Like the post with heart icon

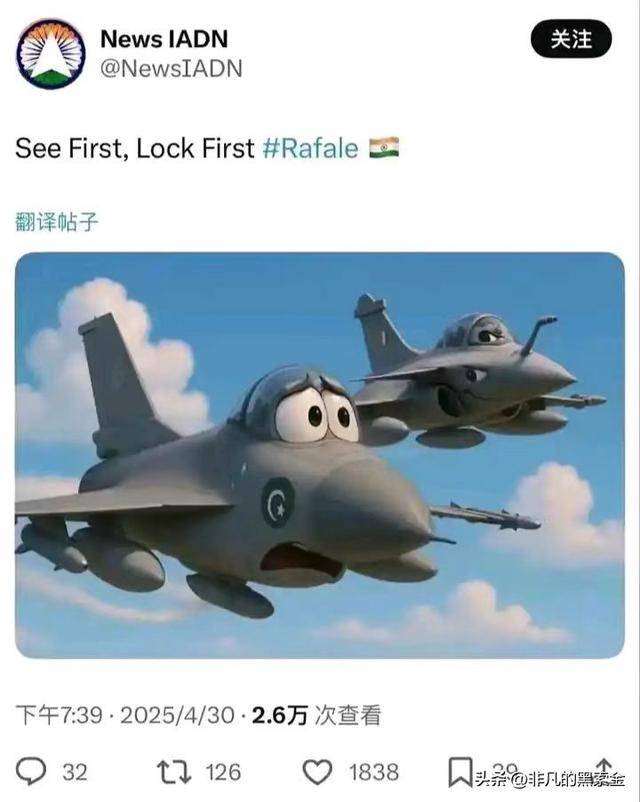pos(317,772)
